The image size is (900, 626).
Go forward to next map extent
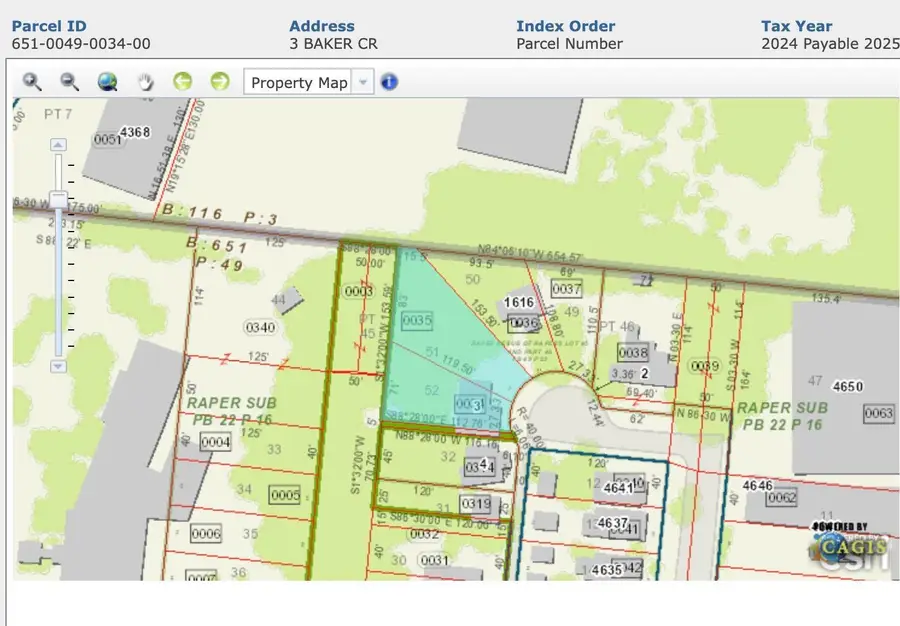[x=219, y=82]
